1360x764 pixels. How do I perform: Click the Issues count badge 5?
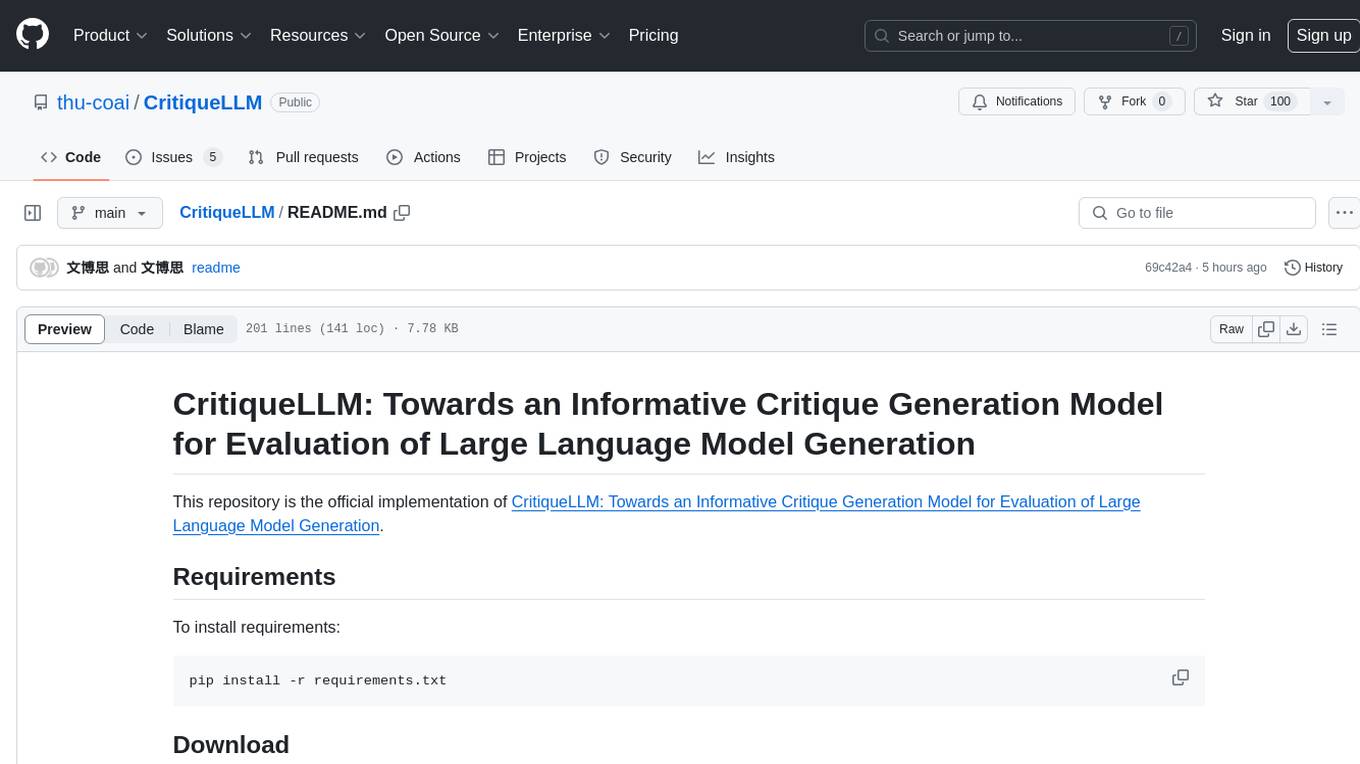[212, 157]
